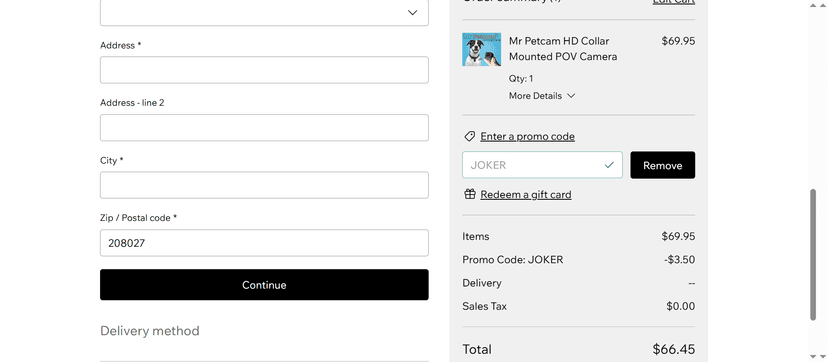The height and width of the screenshot is (362, 828).
Task: Open the Enter a promo code link
Action: click(527, 137)
